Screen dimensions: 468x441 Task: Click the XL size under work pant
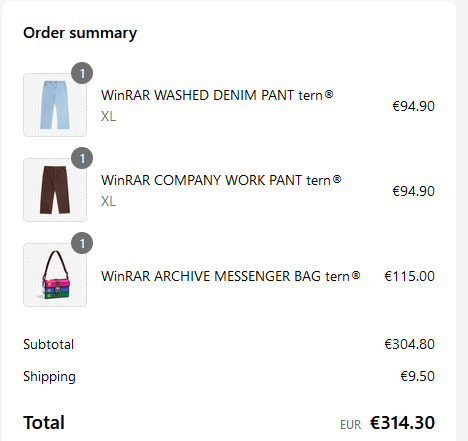click(x=109, y=201)
